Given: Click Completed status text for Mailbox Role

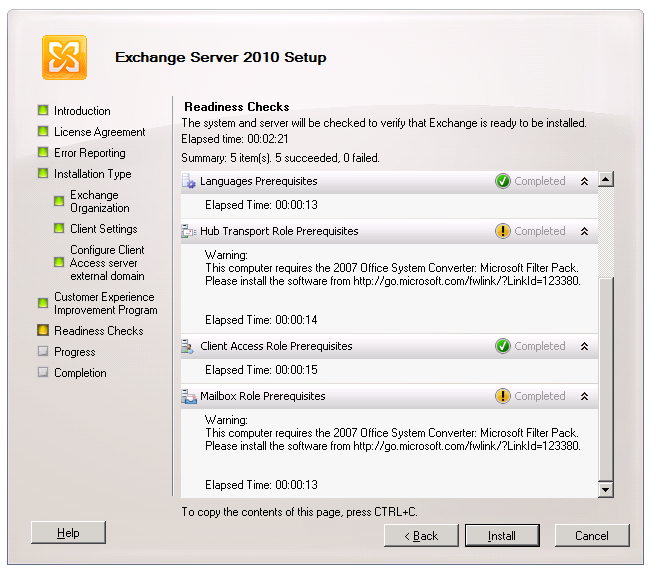Looking at the screenshot, I should tap(540, 396).
